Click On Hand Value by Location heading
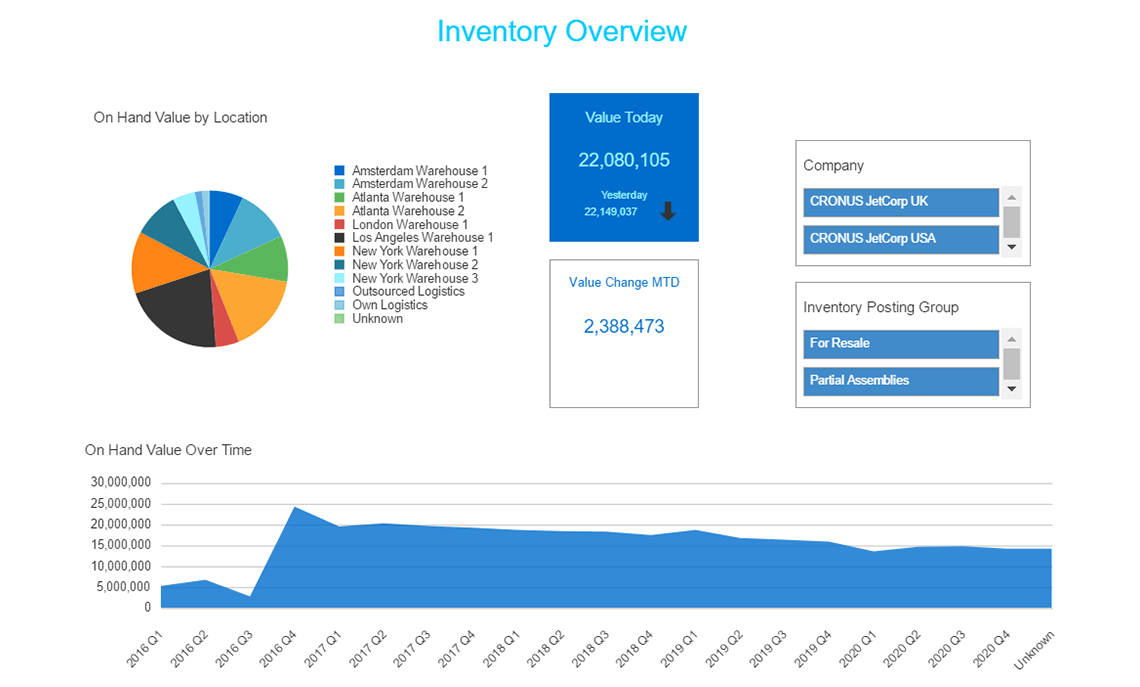The height and width of the screenshot is (687, 1140). pos(180,118)
